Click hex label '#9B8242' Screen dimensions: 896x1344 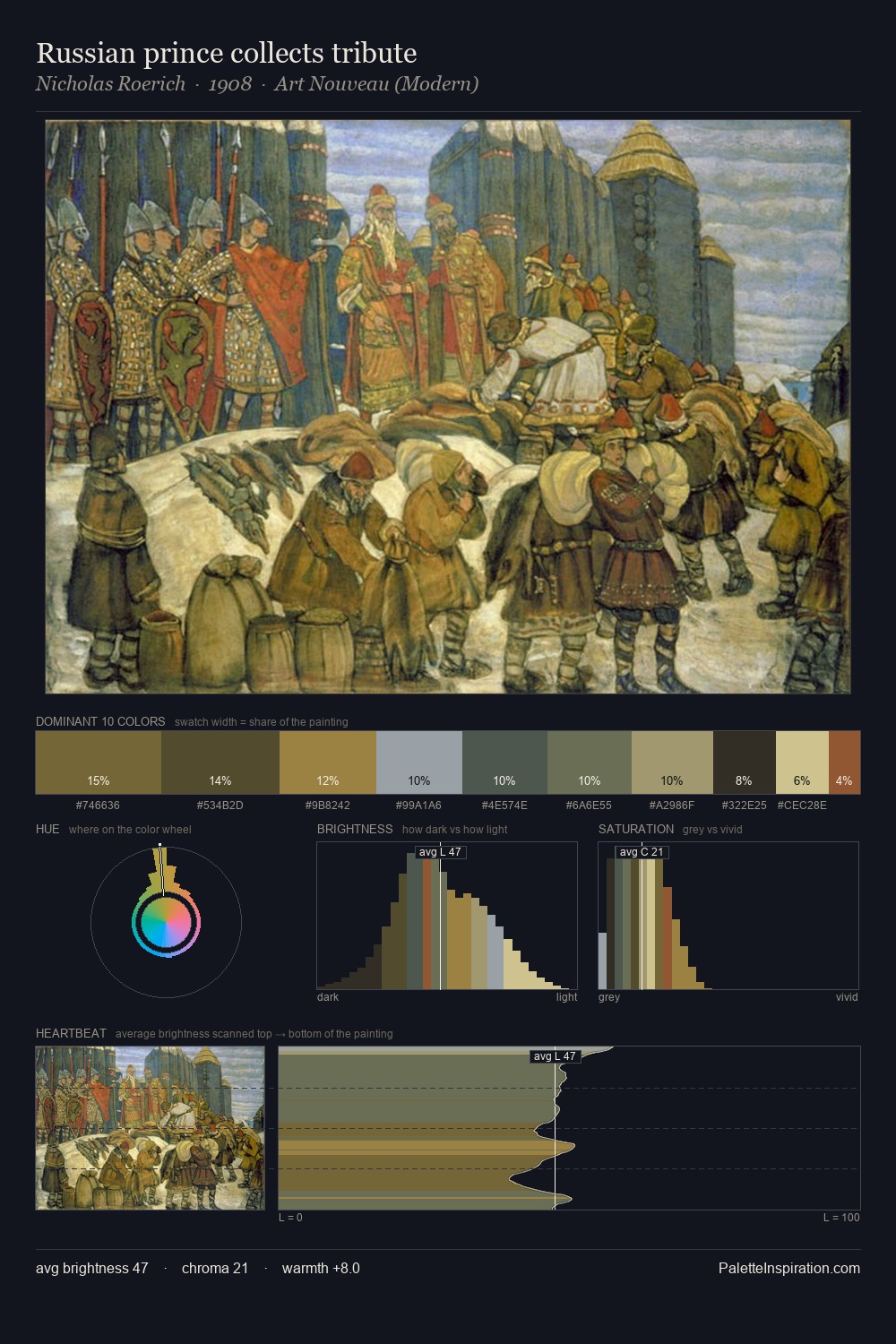[x=328, y=806]
